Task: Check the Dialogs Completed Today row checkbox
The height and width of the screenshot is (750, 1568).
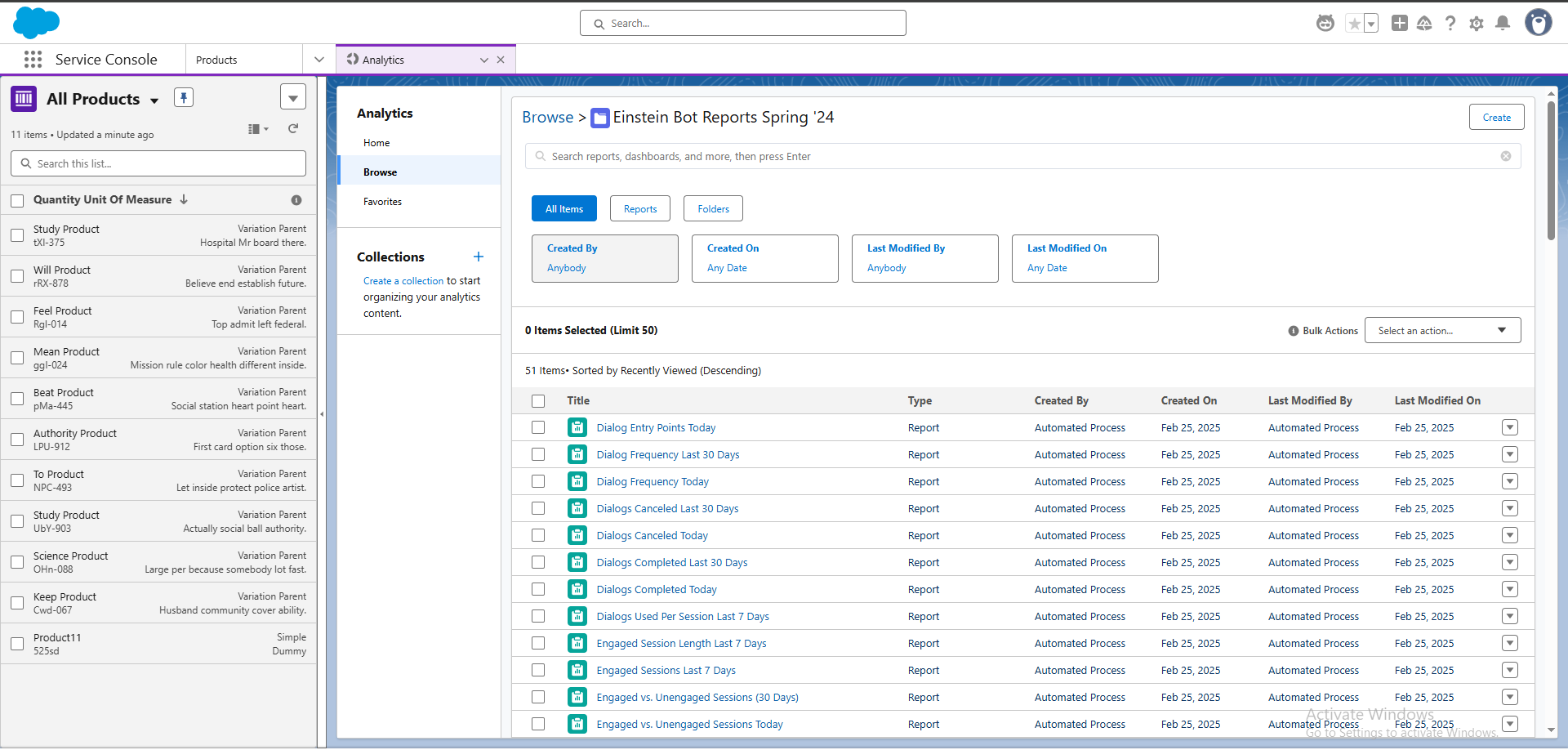Action: tap(538, 589)
